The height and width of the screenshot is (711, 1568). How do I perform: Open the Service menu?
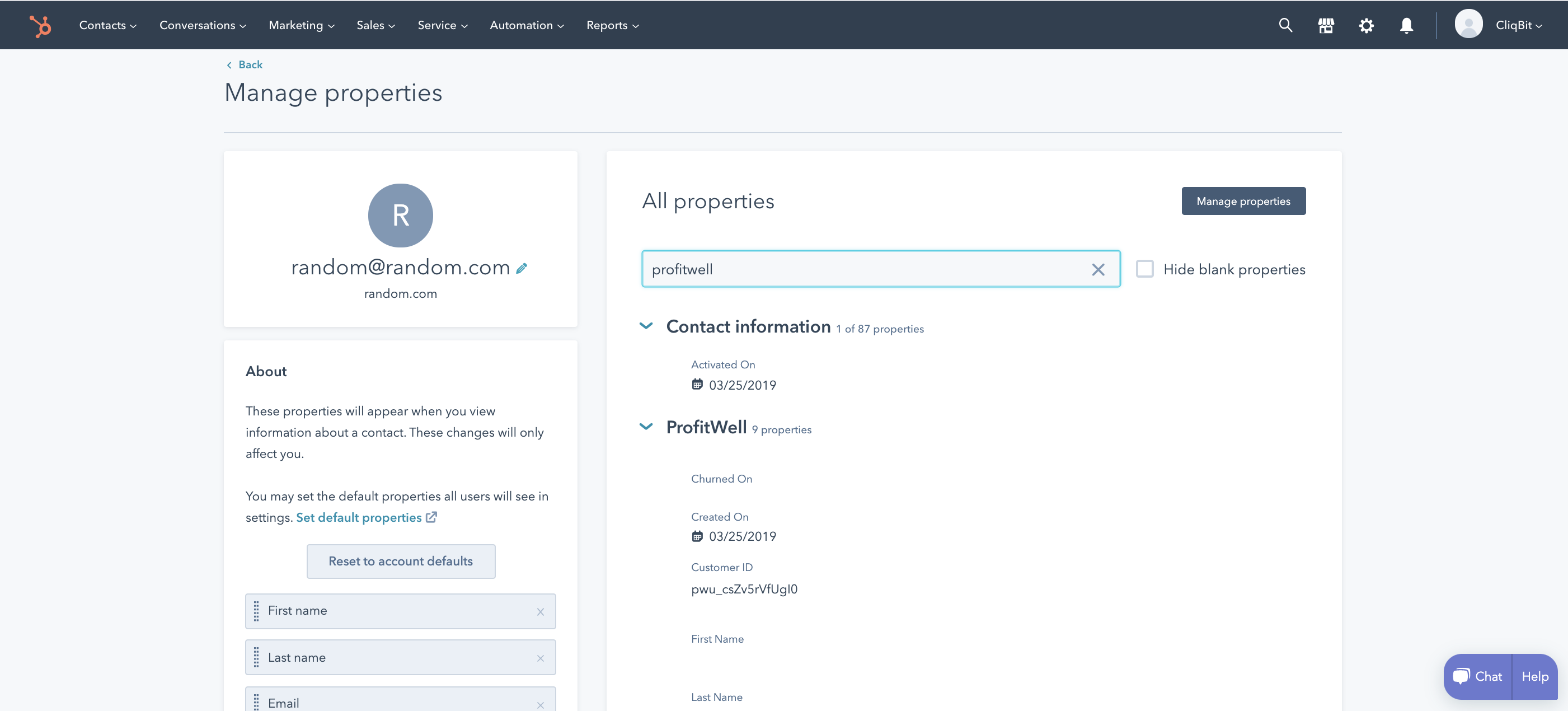coord(443,26)
